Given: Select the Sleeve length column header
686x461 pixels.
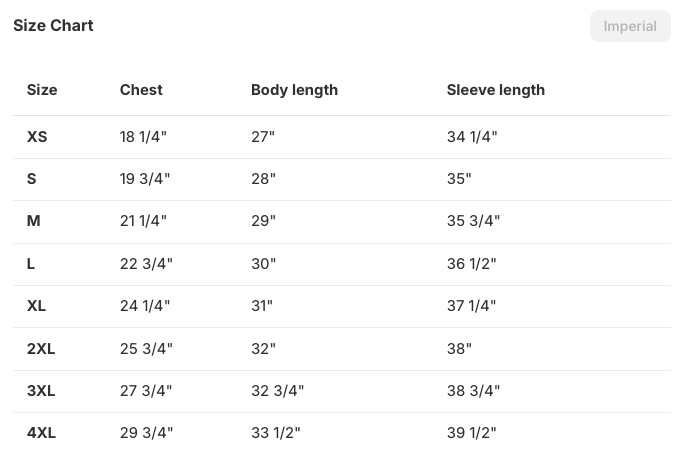Looking at the screenshot, I should (496, 90).
